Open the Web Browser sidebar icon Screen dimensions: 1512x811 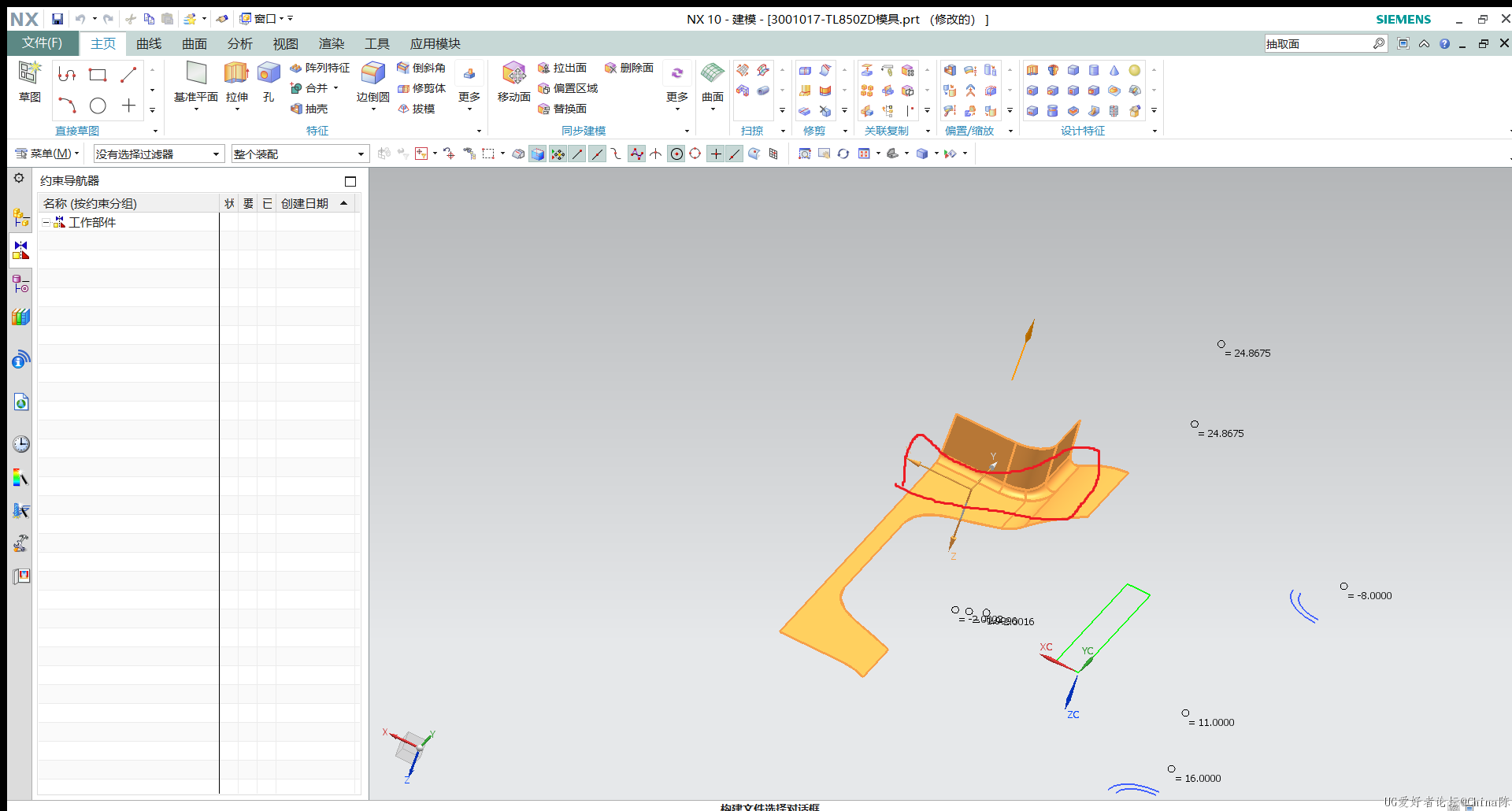point(21,402)
